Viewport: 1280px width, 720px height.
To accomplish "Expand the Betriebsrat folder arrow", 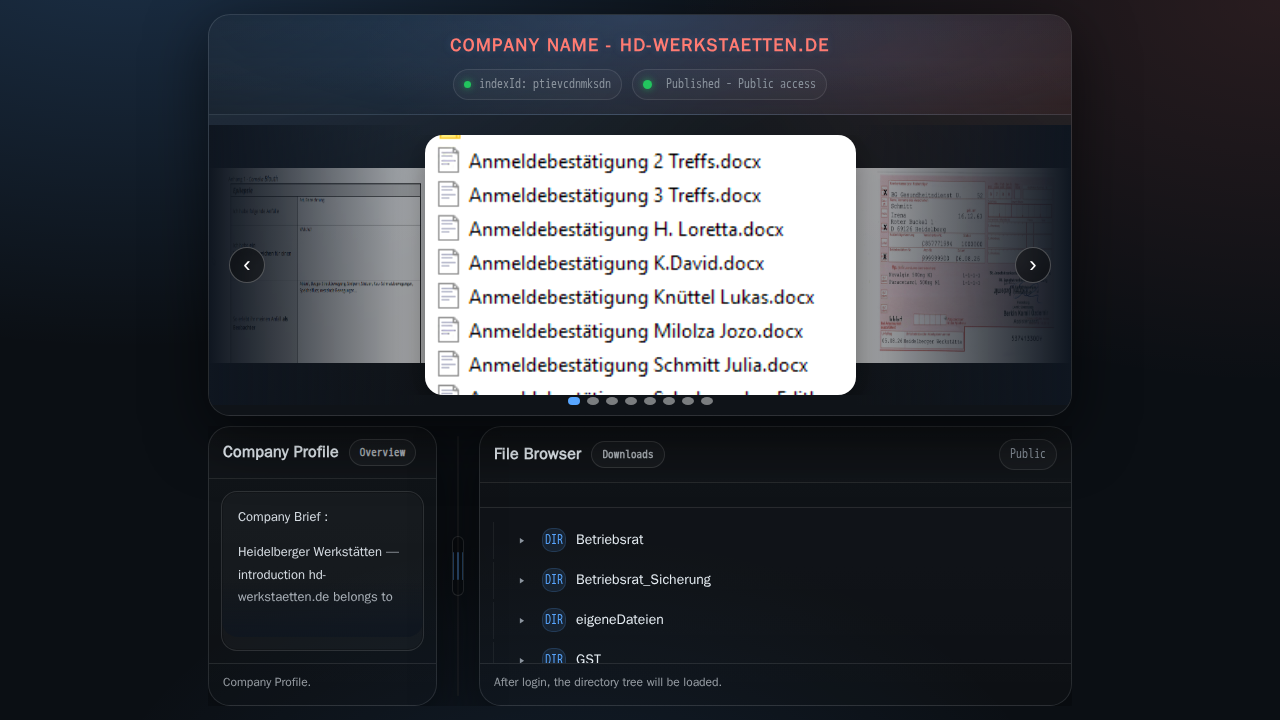I will click(x=522, y=540).
